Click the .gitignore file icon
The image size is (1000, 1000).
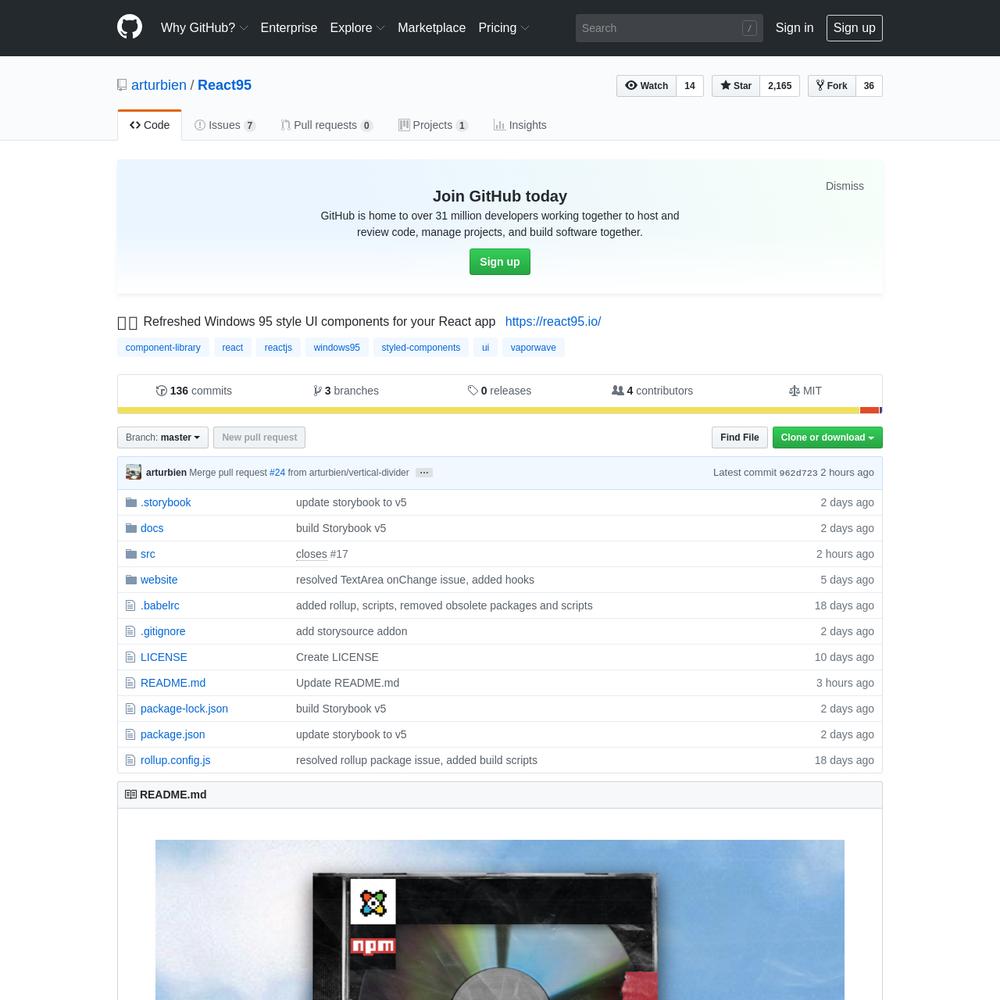pyautogui.click(x=130, y=631)
